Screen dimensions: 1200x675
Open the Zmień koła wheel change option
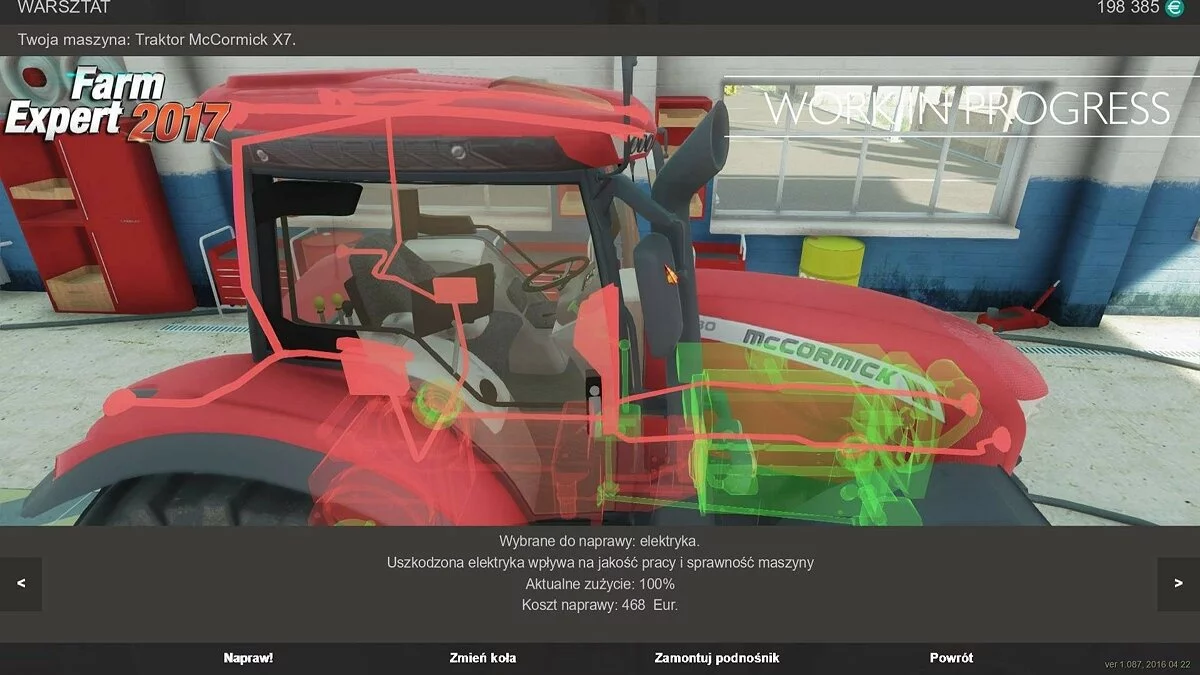click(483, 658)
